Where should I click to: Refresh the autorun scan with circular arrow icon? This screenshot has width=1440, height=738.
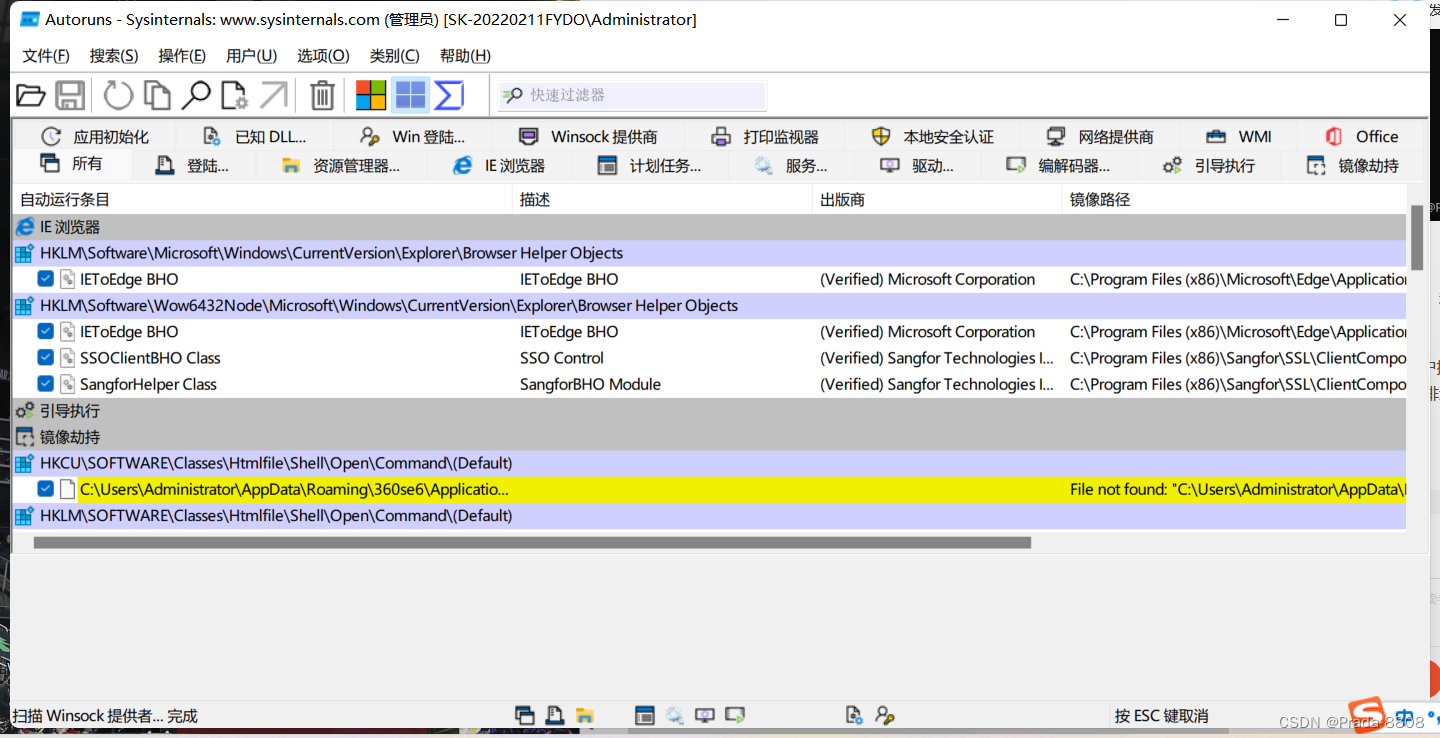click(118, 96)
